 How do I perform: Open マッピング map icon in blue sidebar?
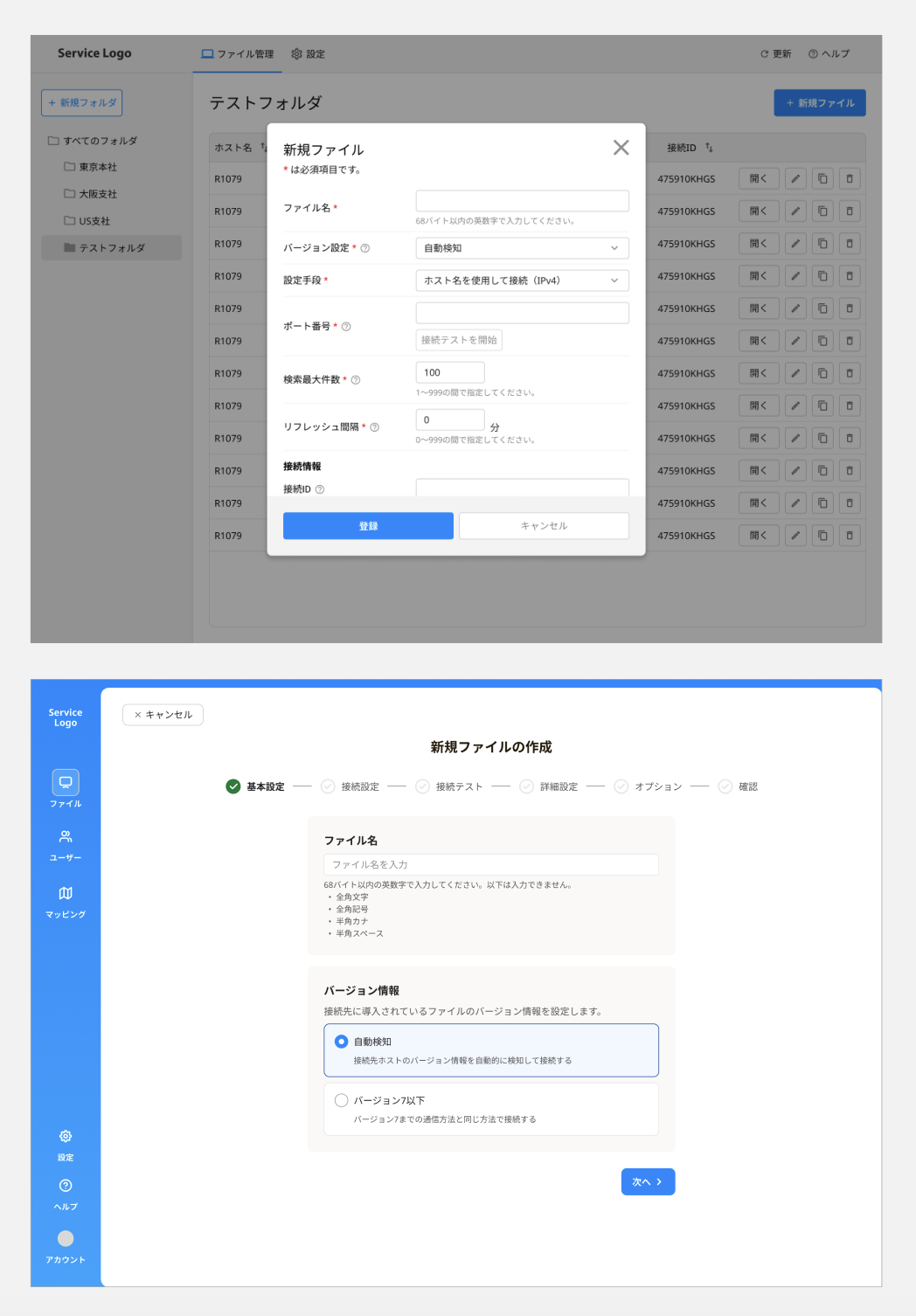coord(66,893)
